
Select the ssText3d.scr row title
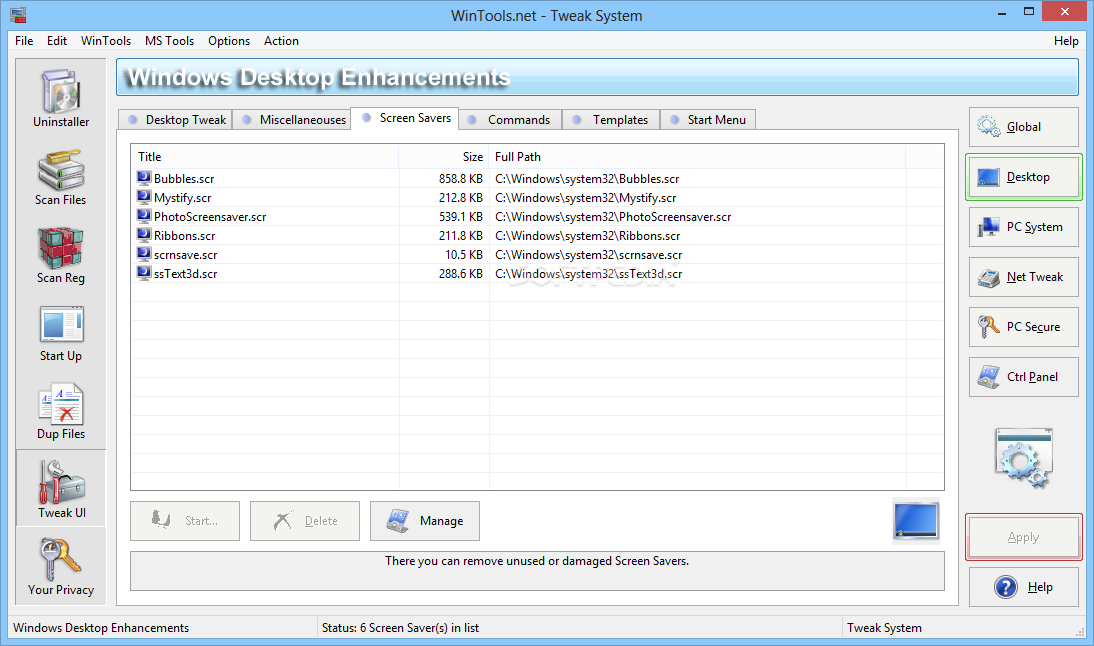[186, 273]
